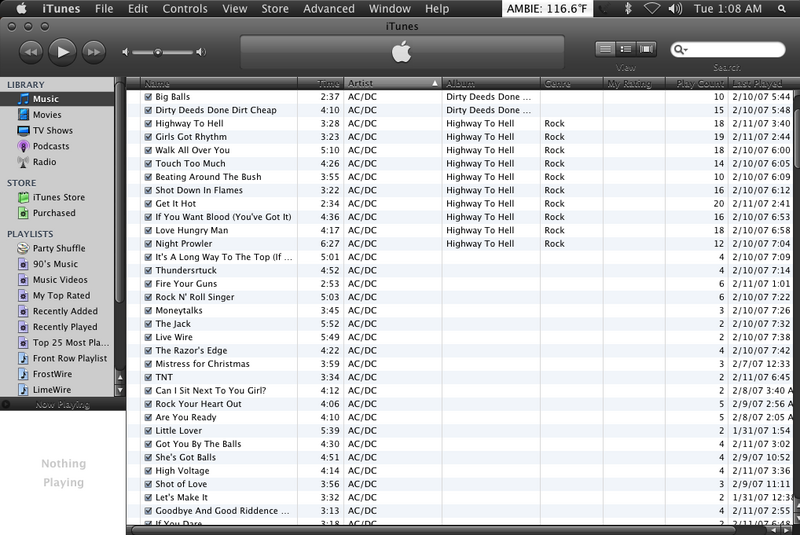Open the Movies library
Image resolution: width=800 pixels, height=535 pixels.
tap(57, 115)
